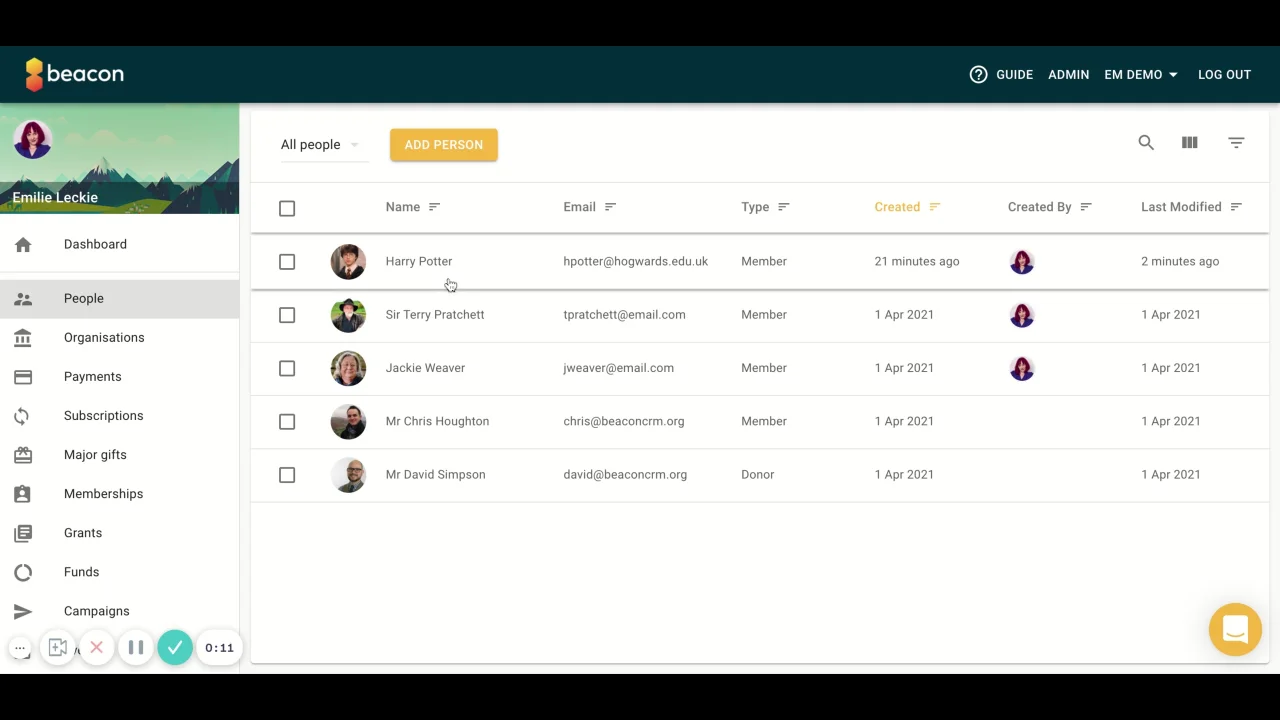Viewport: 1280px width, 720px height.
Task: Click the Created column header label
Action: [x=897, y=207]
